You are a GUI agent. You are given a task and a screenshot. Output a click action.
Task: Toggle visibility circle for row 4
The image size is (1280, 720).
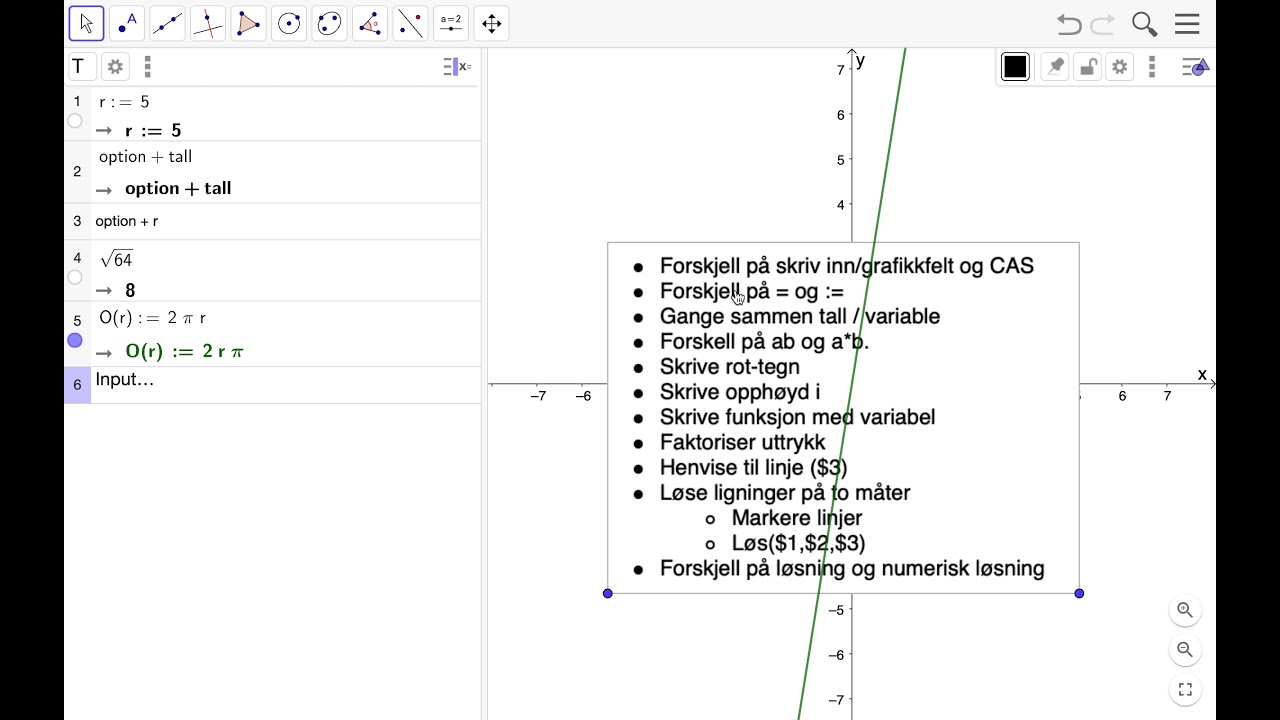click(x=75, y=278)
